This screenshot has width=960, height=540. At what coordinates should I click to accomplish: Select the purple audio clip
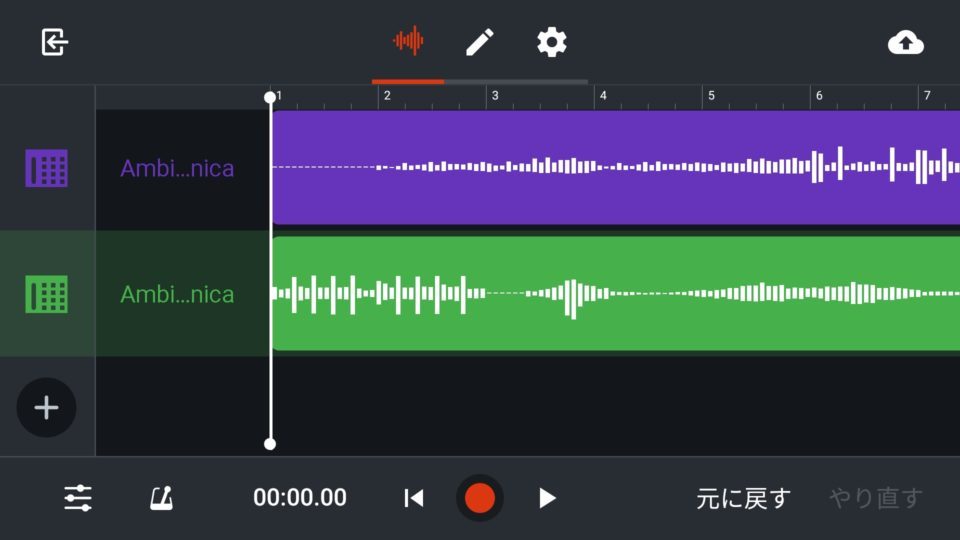point(616,167)
